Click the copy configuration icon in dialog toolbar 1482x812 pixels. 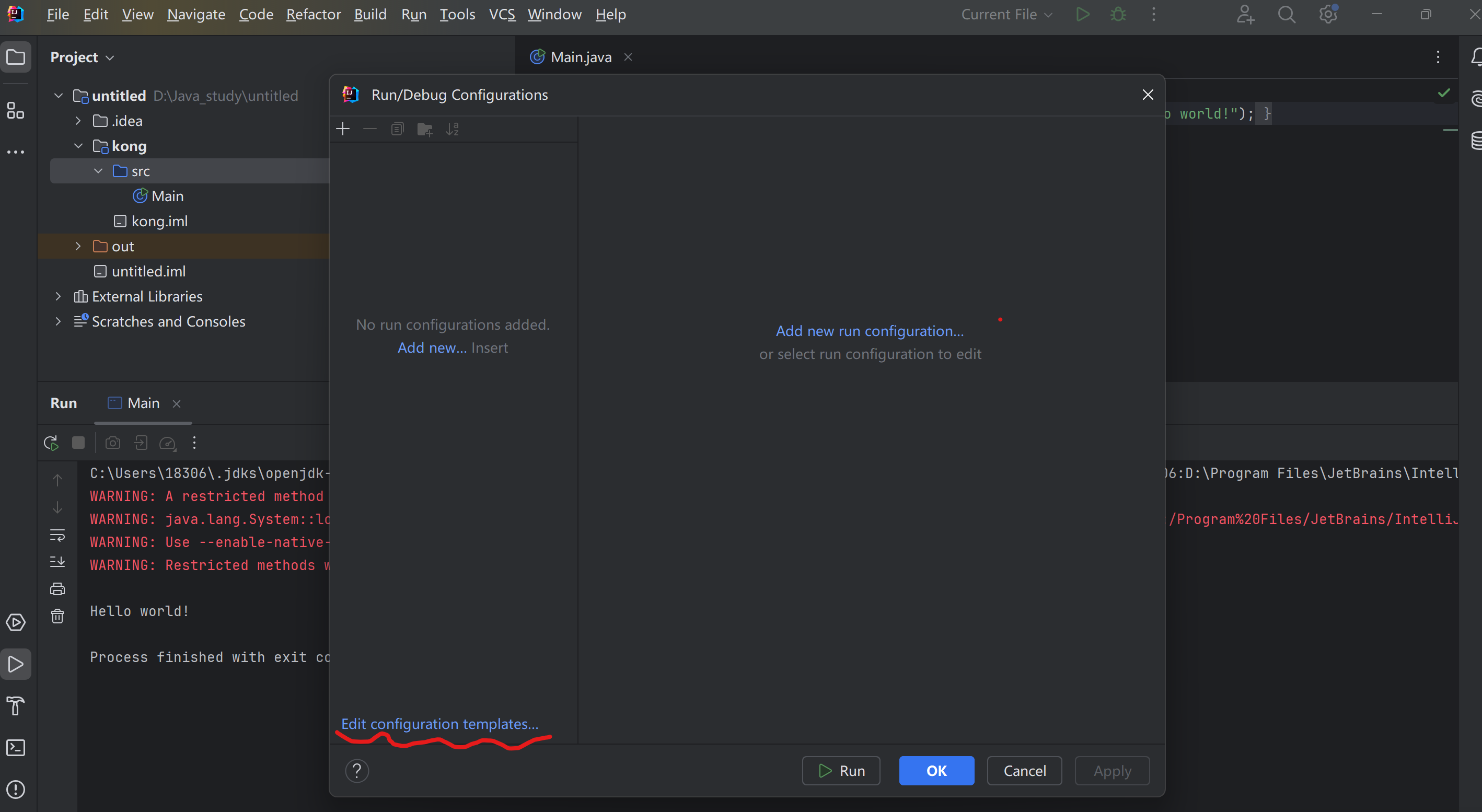point(397,129)
